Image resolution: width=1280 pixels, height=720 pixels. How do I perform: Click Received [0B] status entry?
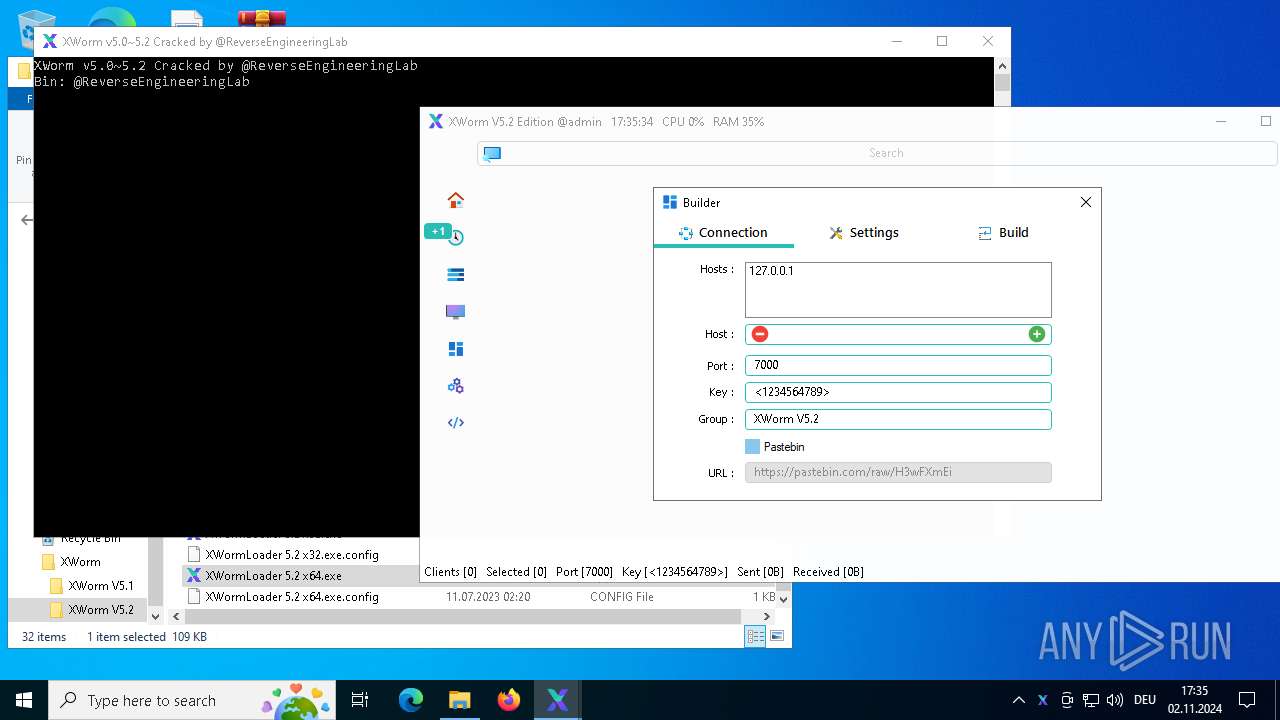[x=828, y=572]
